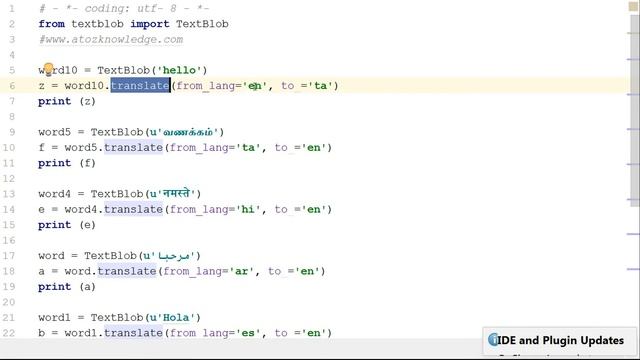The width and height of the screenshot is (640, 360).
Task: Click the yellow lightbulb intention icon
Action: point(49,69)
